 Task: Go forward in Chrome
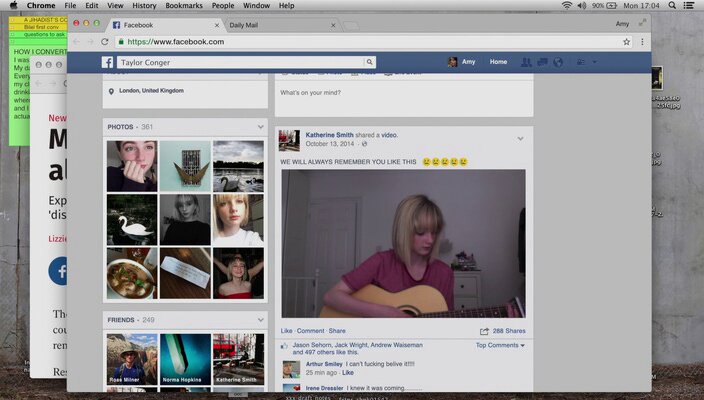pos(90,42)
